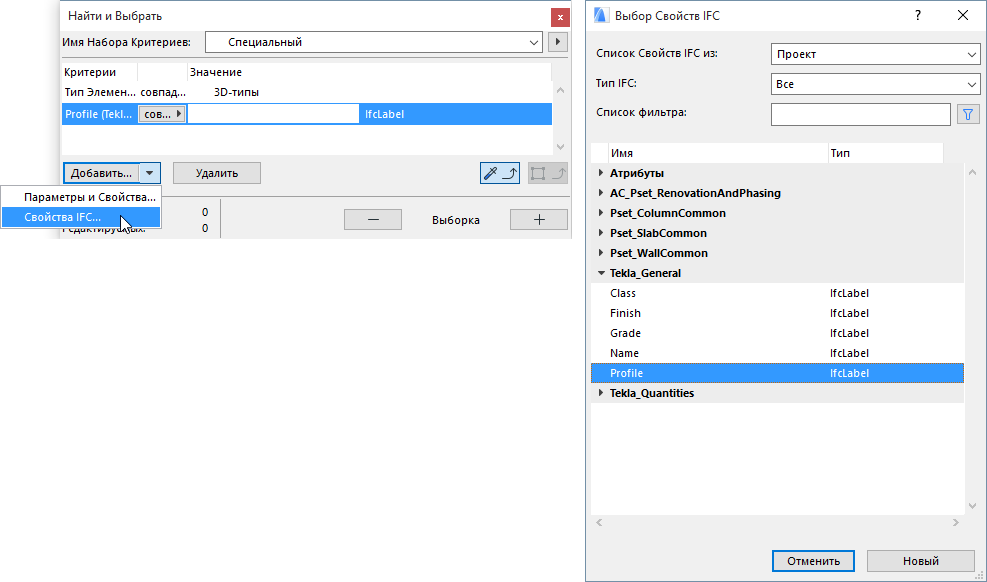Click the dropdown arrow beside Добавить

(x=150, y=173)
